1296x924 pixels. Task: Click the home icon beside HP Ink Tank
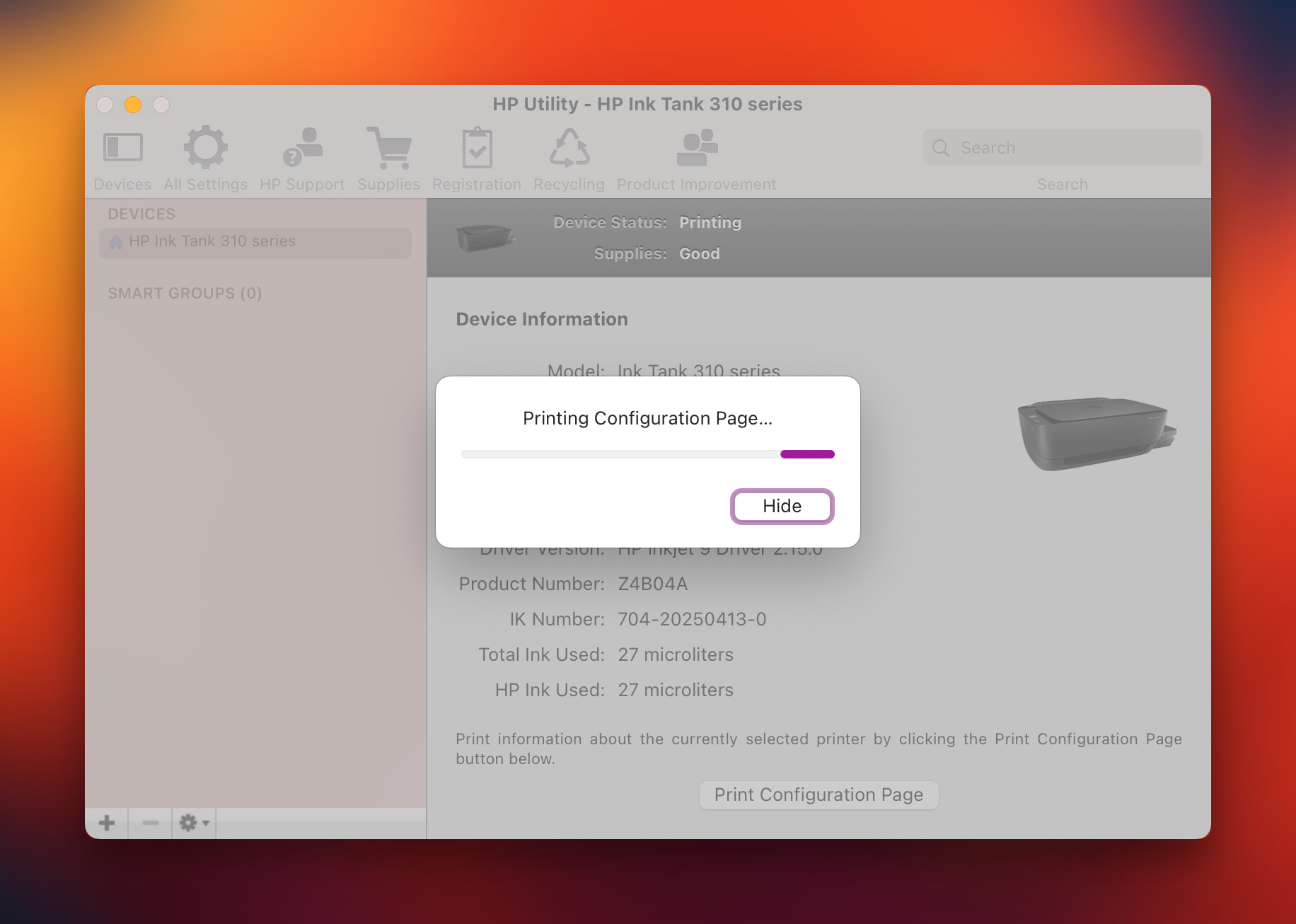tap(116, 242)
